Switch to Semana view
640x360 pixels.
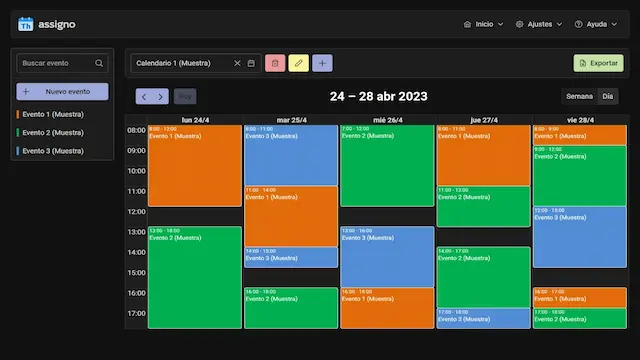(579, 97)
